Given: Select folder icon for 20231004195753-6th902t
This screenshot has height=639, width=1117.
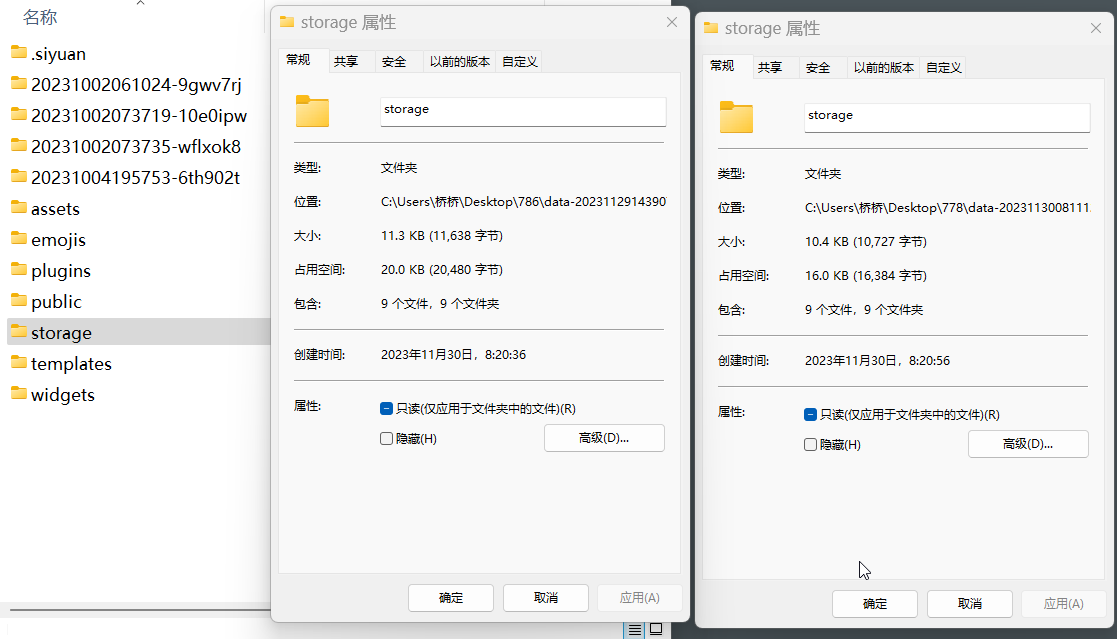Looking at the screenshot, I should point(19,177).
